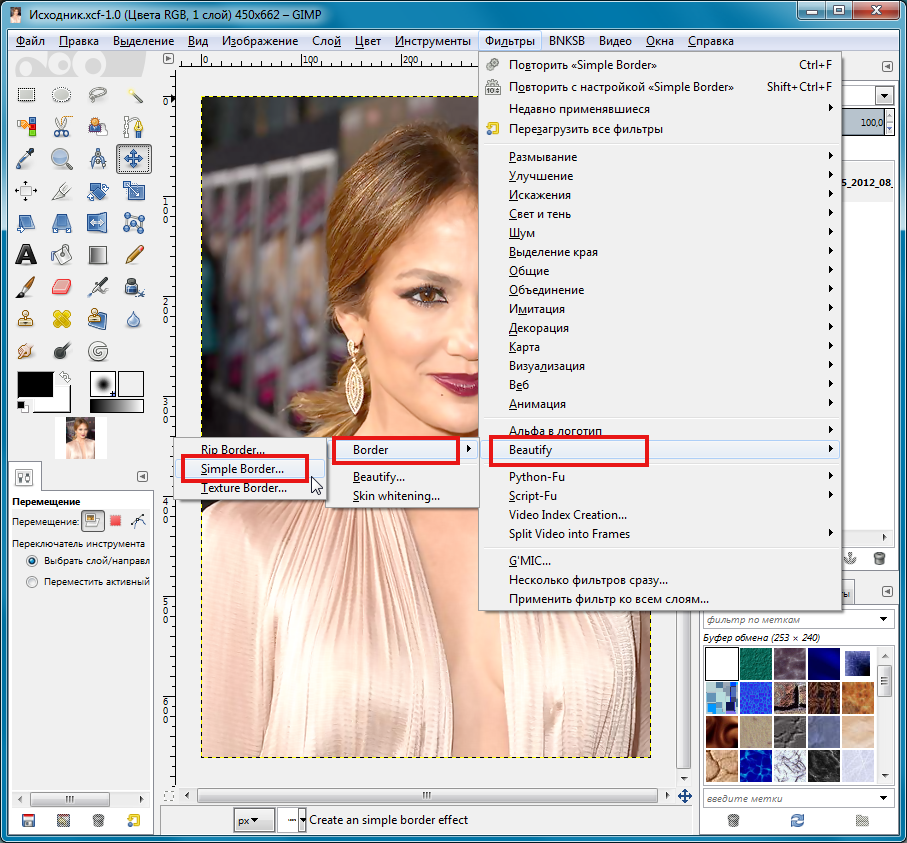Expand the Размывание submenu

[659, 157]
